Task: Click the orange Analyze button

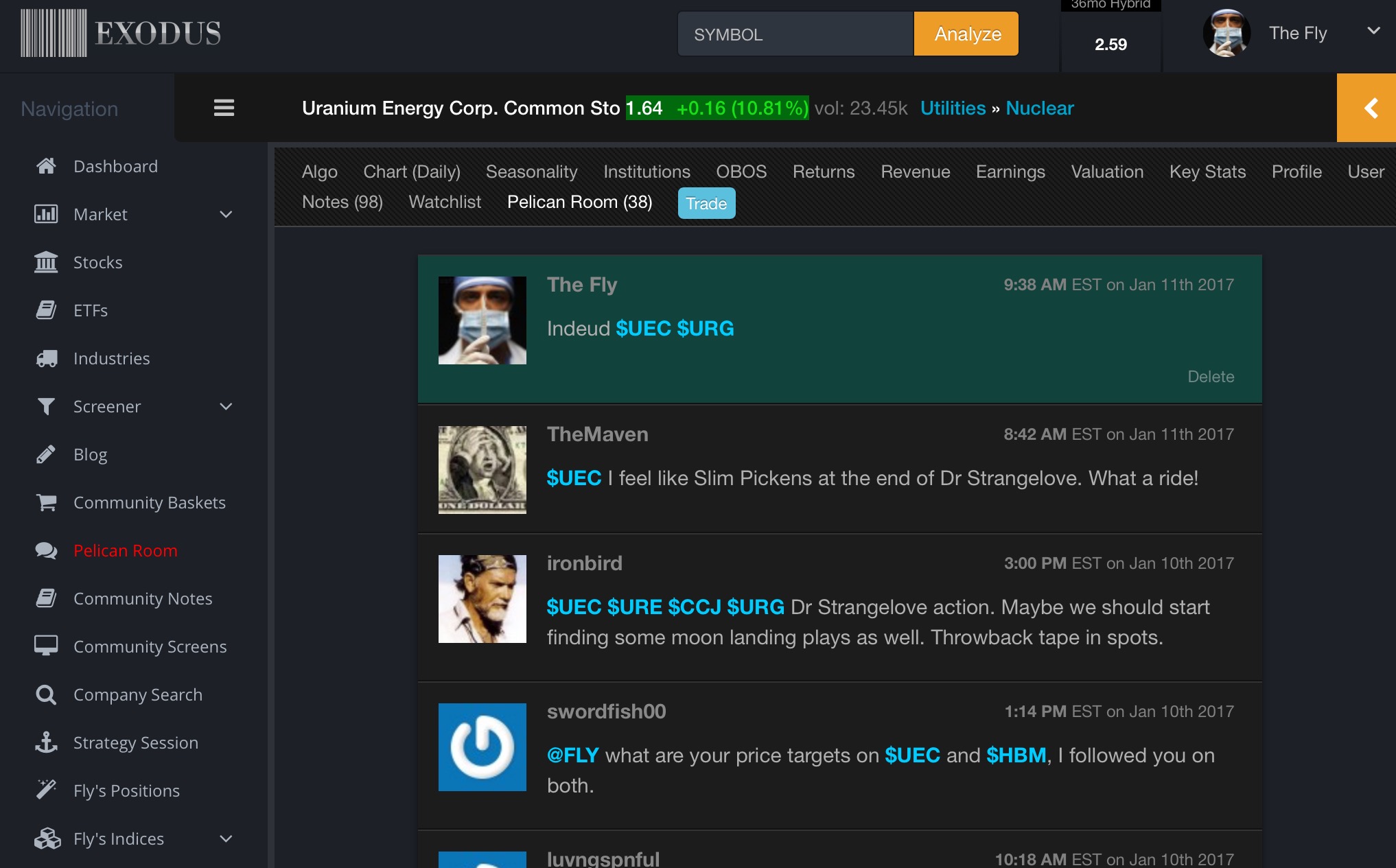Action: [966, 34]
